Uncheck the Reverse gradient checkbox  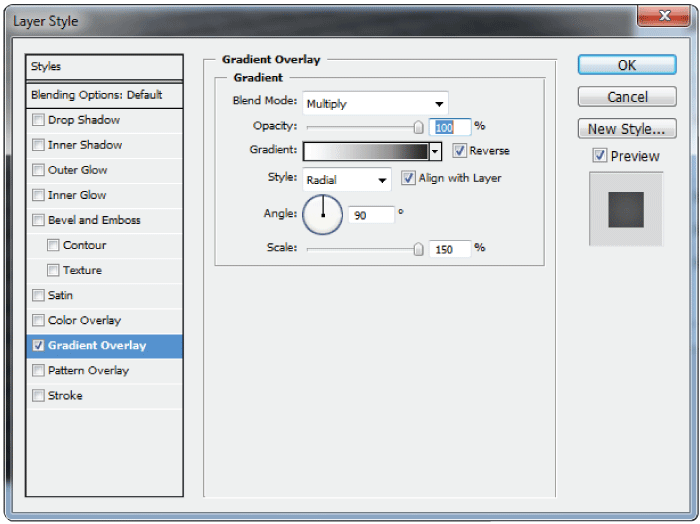(459, 150)
